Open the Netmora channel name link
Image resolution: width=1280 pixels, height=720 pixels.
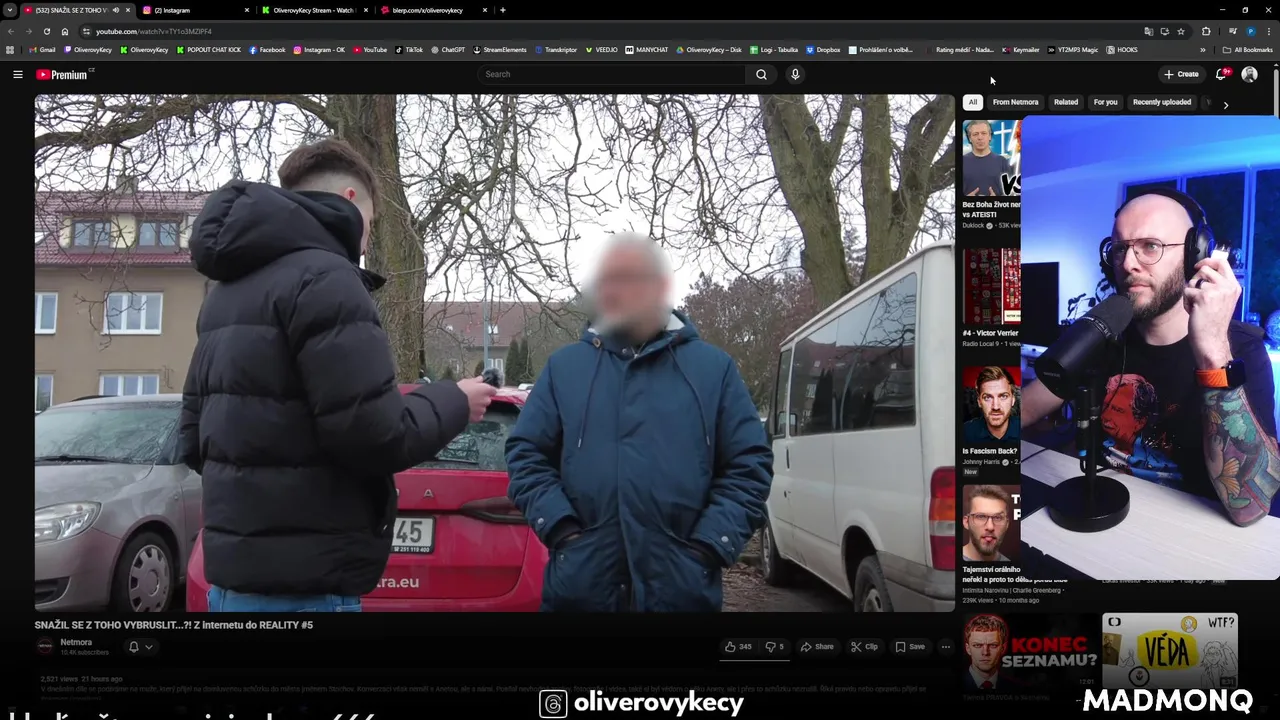[x=76, y=642]
